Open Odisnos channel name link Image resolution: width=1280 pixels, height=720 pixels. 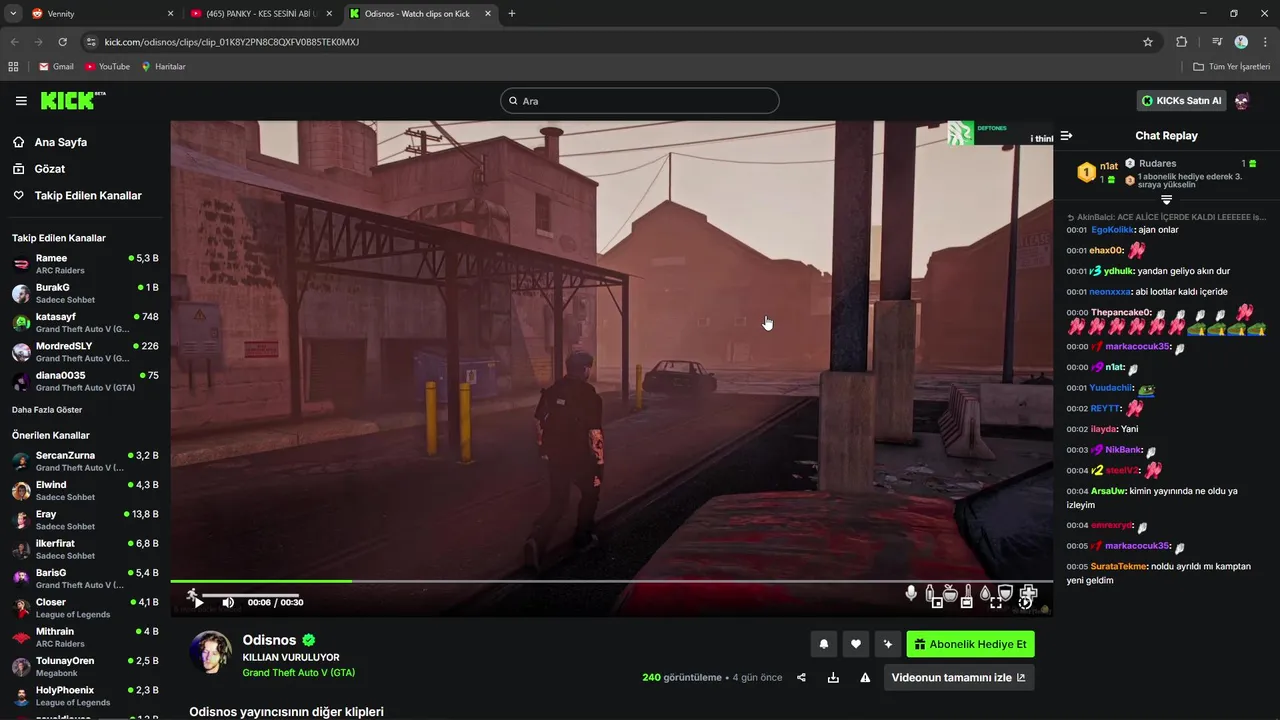pos(270,640)
